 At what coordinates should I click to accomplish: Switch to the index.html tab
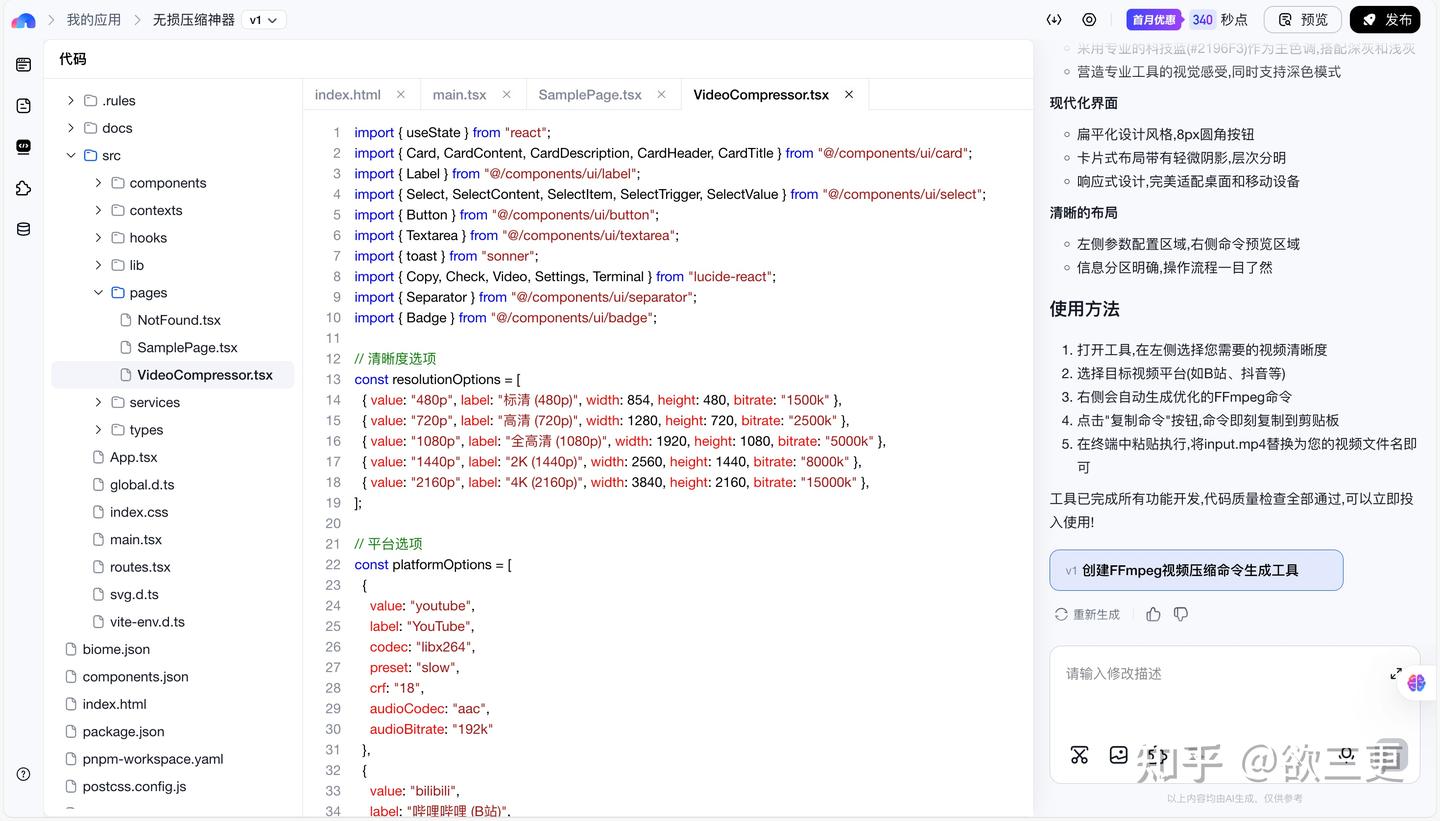pos(347,94)
